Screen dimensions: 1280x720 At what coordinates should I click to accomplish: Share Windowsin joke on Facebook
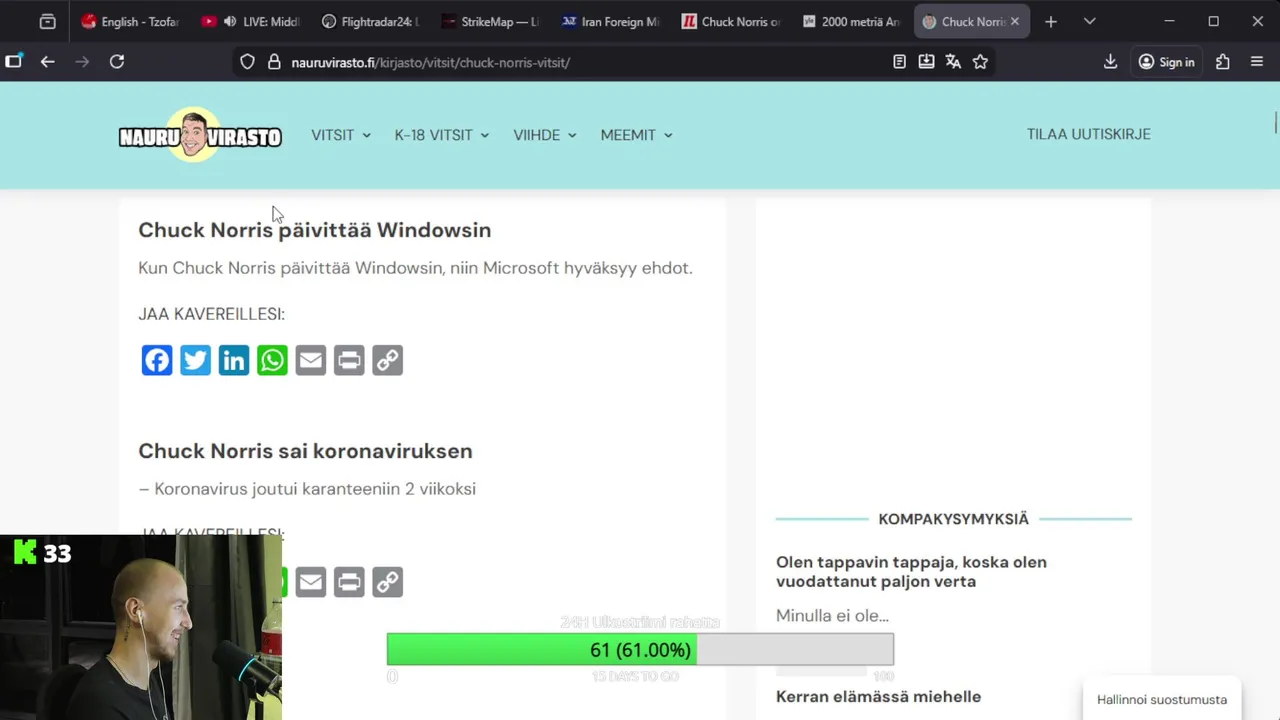157,360
